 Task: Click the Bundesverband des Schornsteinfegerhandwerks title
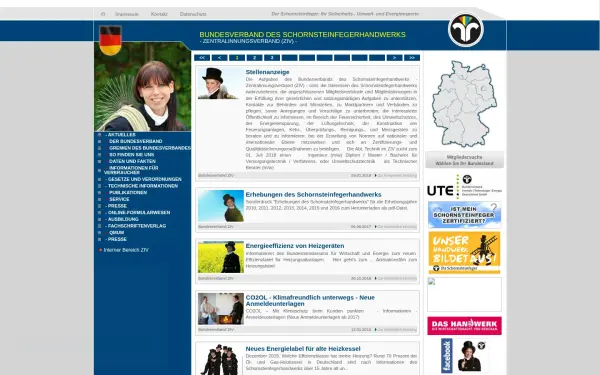[302, 34]
